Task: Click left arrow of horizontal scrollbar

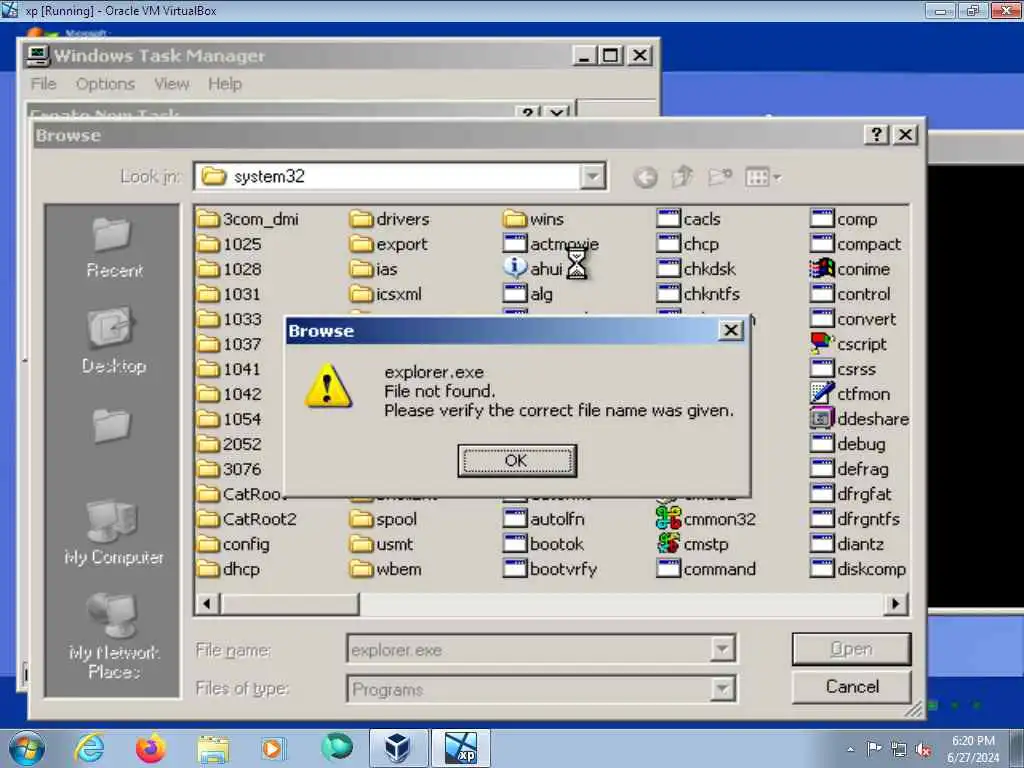Action: (x=207, y=604)
